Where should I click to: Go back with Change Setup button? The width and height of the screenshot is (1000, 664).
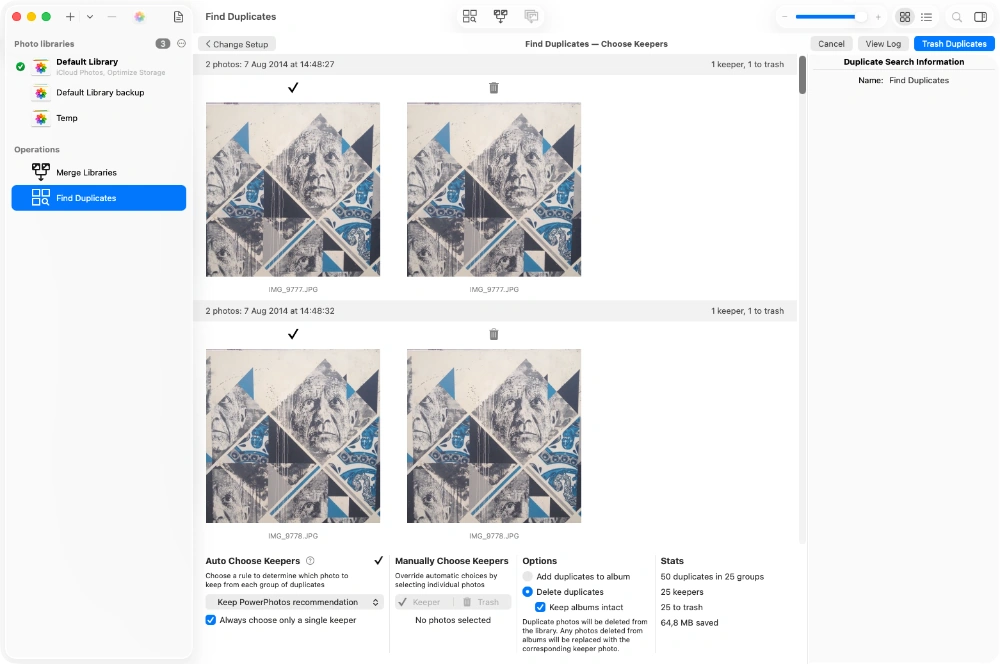(237, 44)
